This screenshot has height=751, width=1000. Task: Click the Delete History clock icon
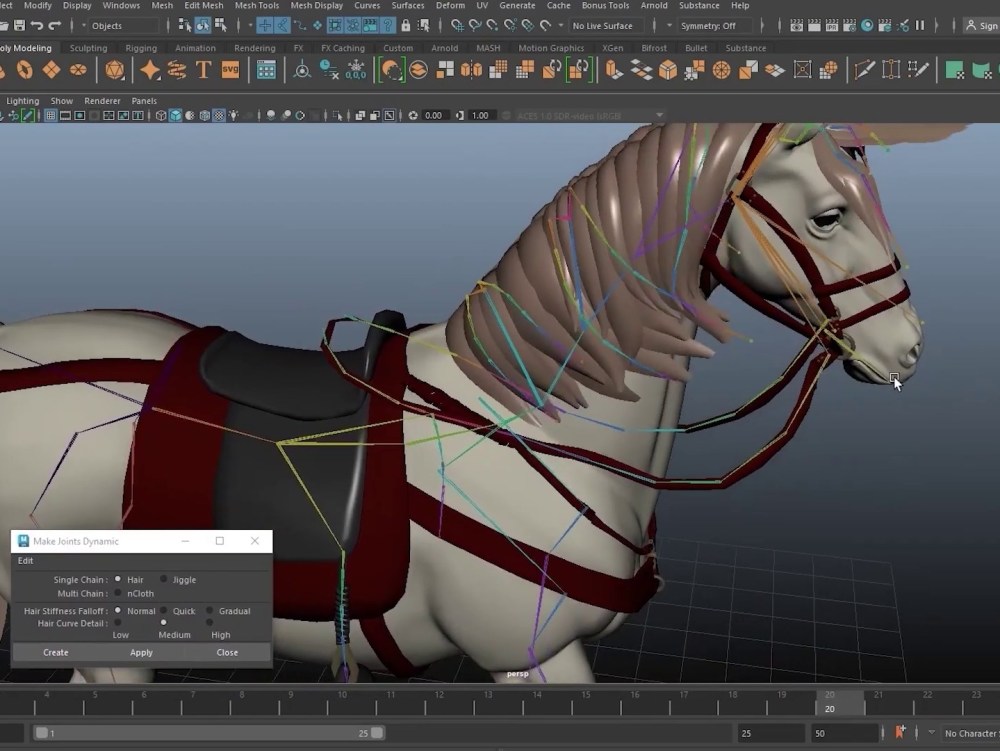[329, 69]
